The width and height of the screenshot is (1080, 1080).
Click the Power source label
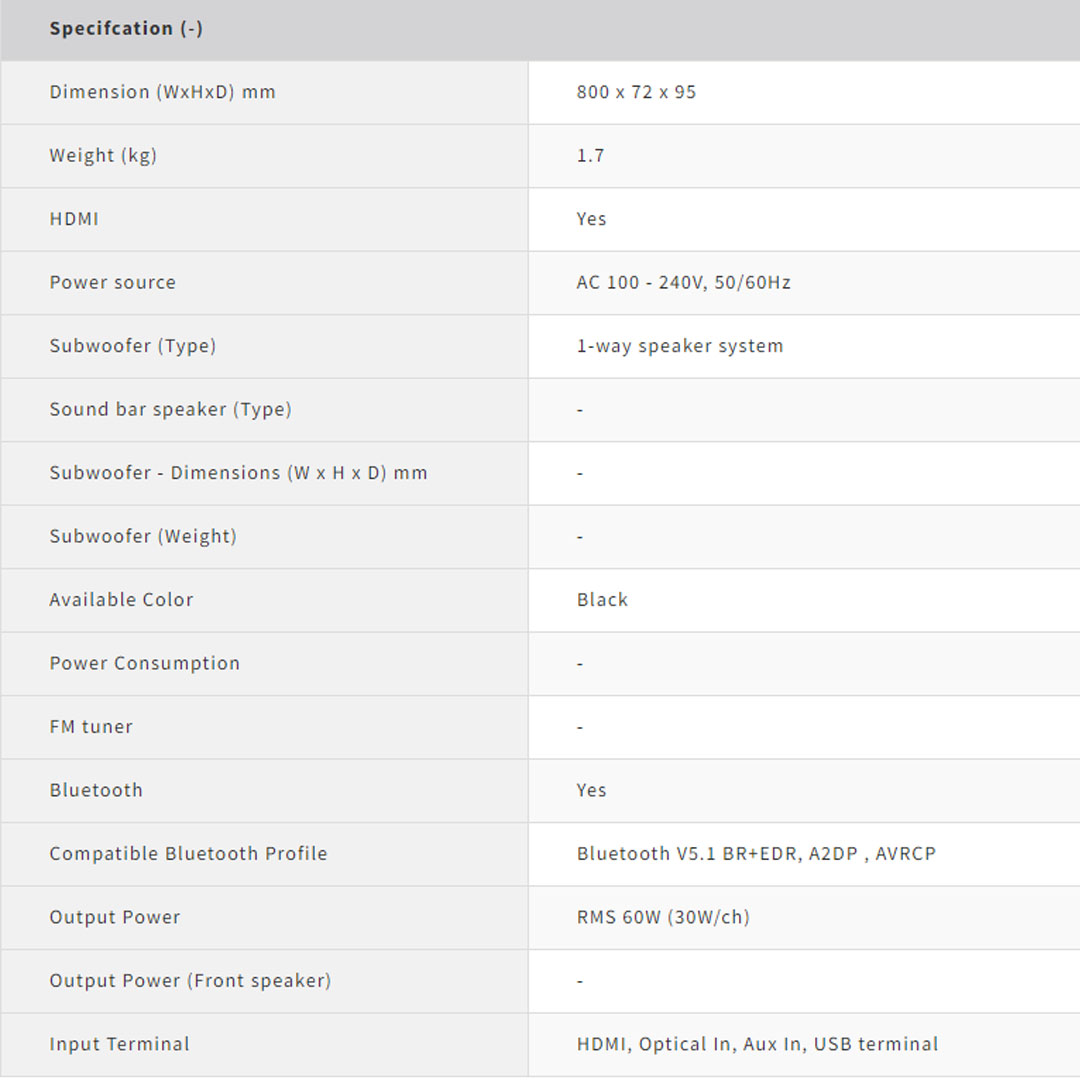coord(112,282)
